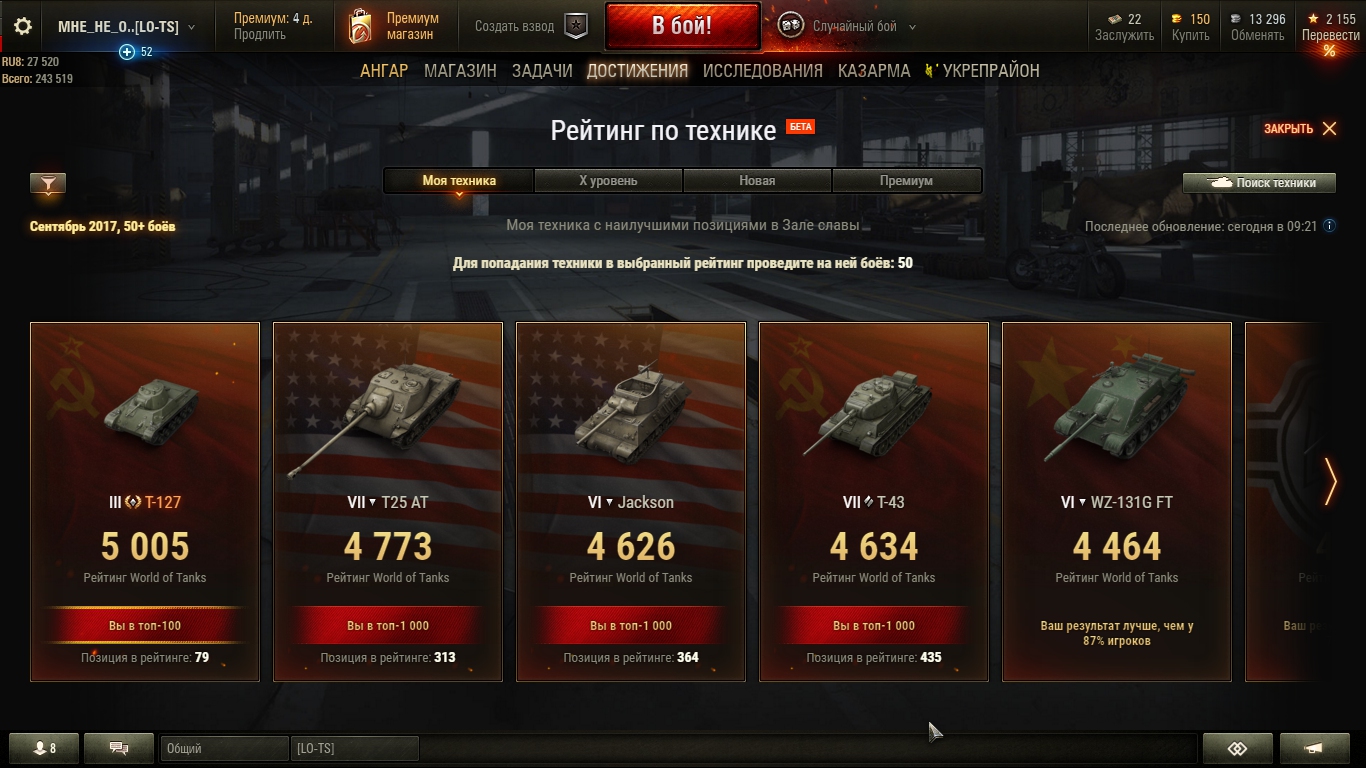Expand the player name account dropdown

(x=192, y=27)
